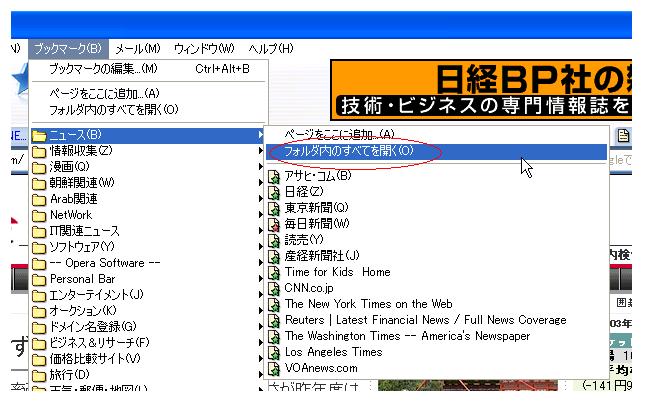
Task: Expand the Personal Bar submenu arrow
Action: (260, 279)
